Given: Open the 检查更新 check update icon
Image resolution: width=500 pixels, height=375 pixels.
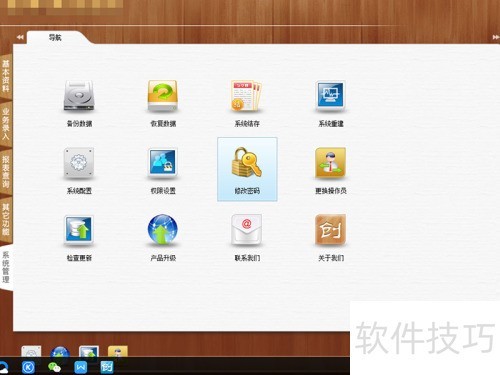Looking at the screenshot, I should tap(79, 230).
